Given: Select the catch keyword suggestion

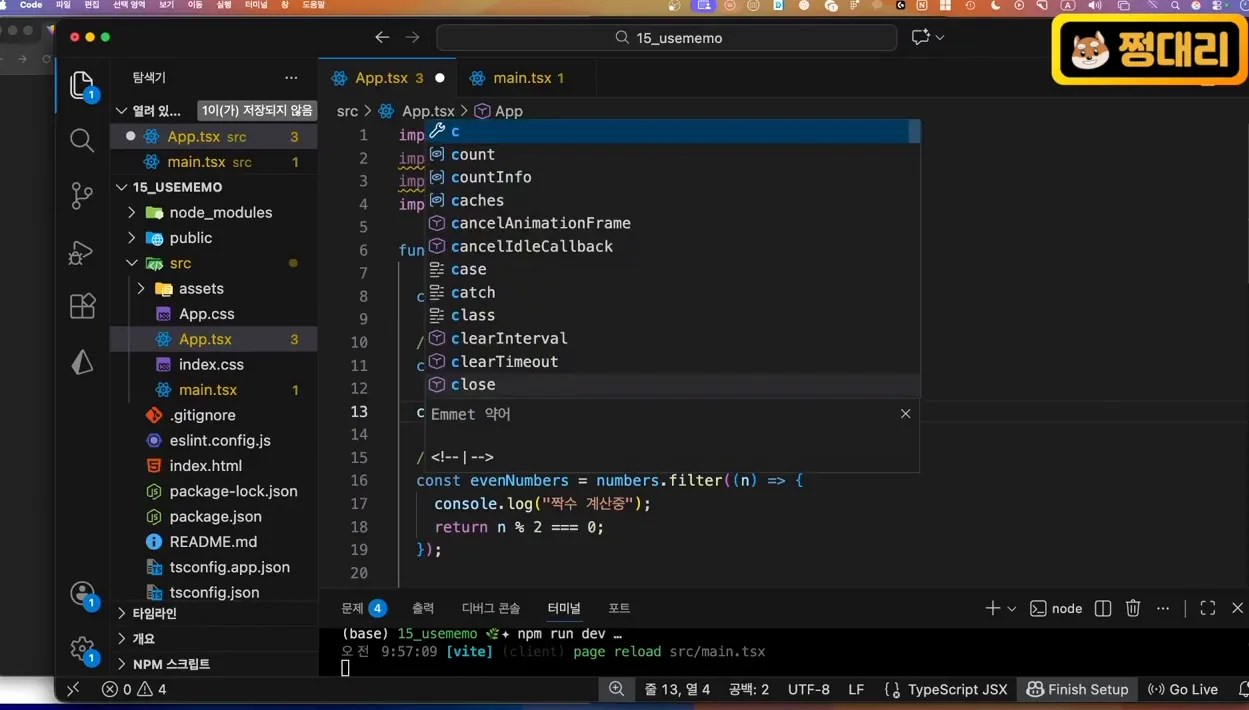Looking at the screenshot, I should tap(673, 292).
